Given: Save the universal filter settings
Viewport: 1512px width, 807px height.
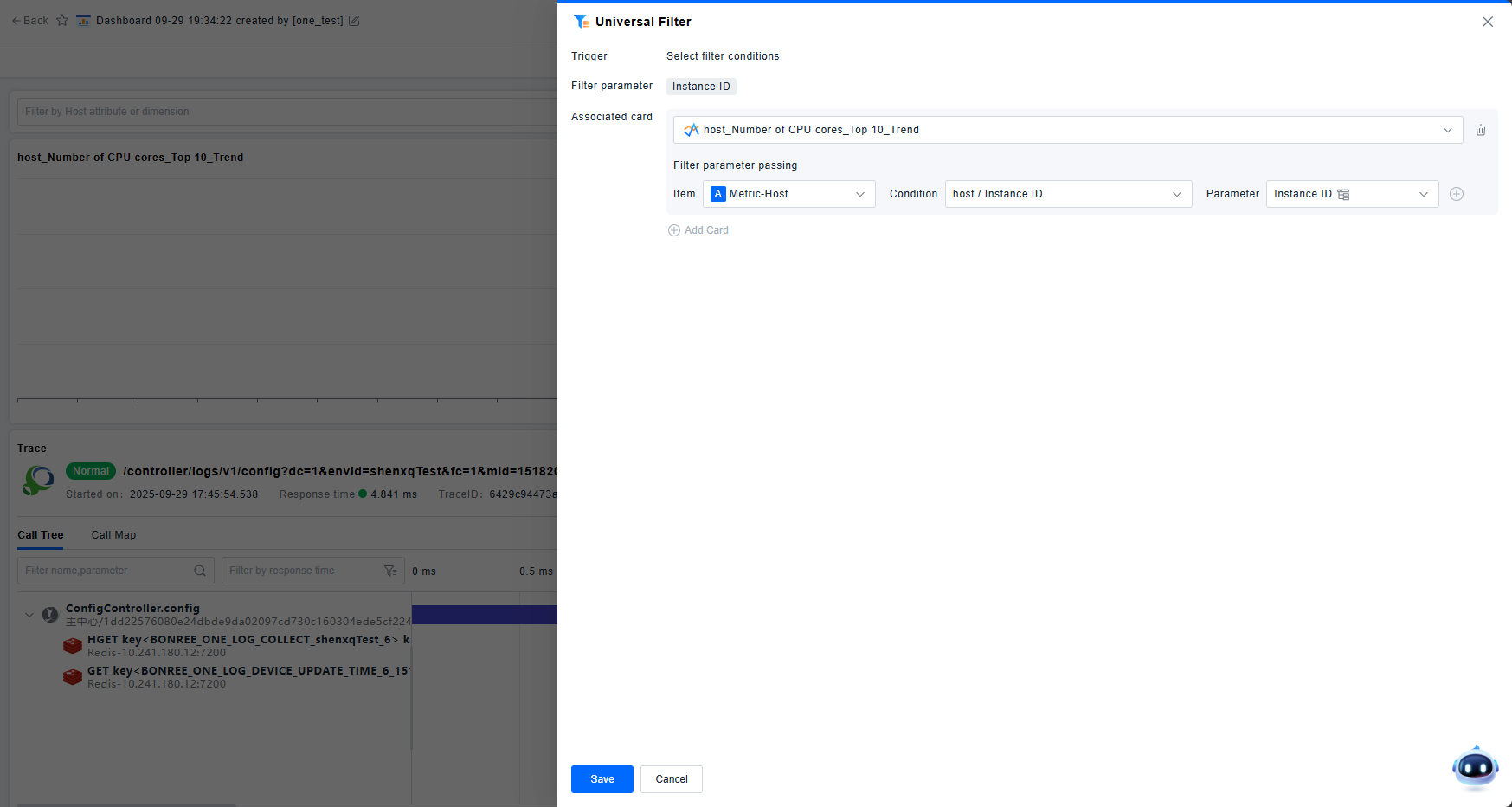Looking at the screenshot, I should pos(602,779).
